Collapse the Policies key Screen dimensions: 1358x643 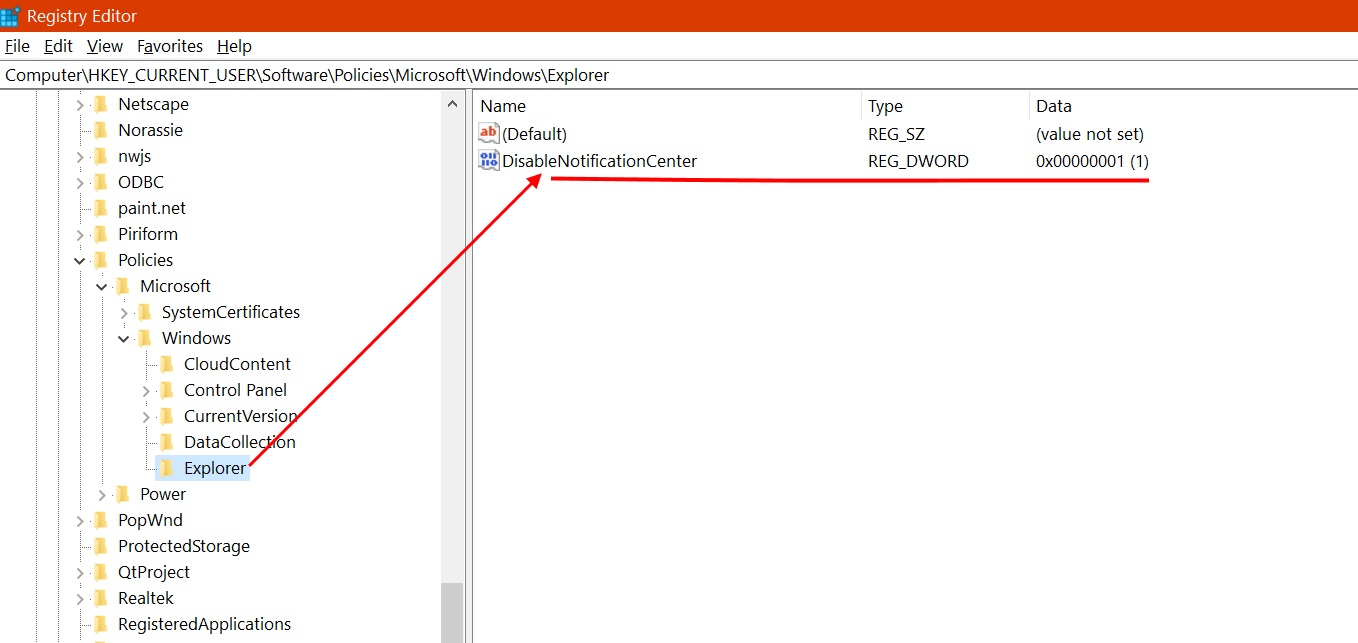[80, 260]
